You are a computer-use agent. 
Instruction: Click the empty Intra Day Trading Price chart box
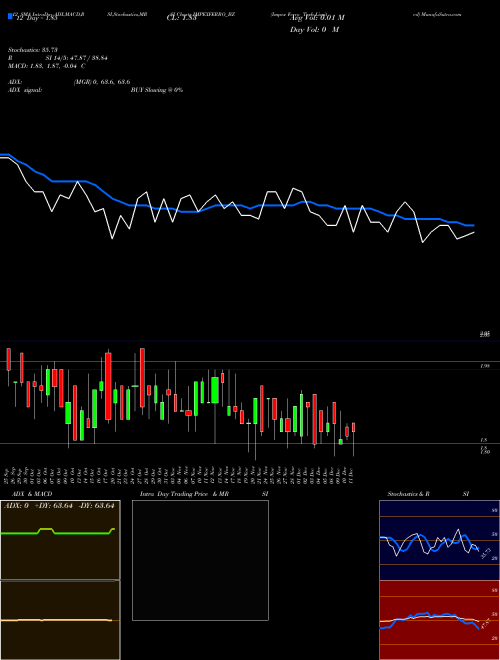pyautogui.click(x=200, y=560)
